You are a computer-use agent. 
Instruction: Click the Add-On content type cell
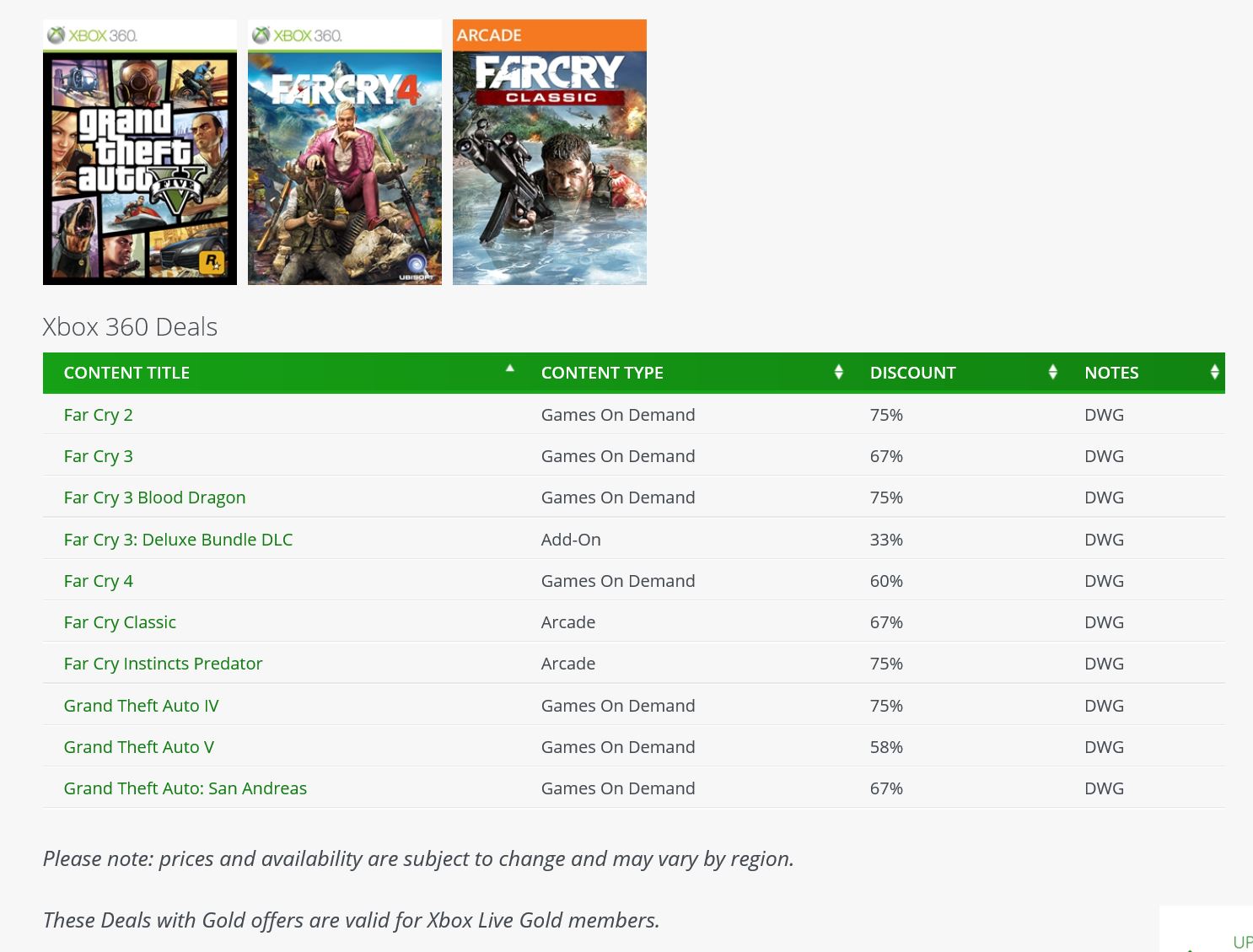point(571,540)
